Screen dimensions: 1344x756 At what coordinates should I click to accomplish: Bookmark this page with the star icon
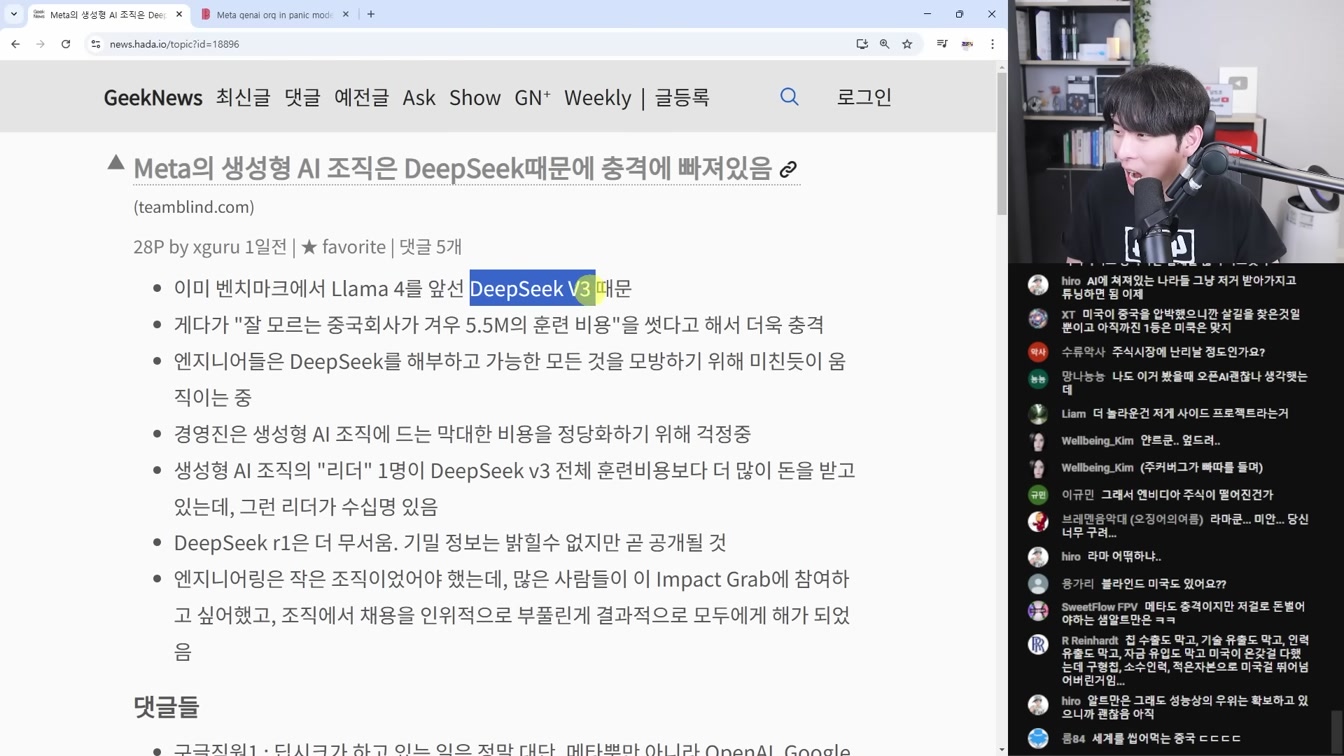(907, 44)
